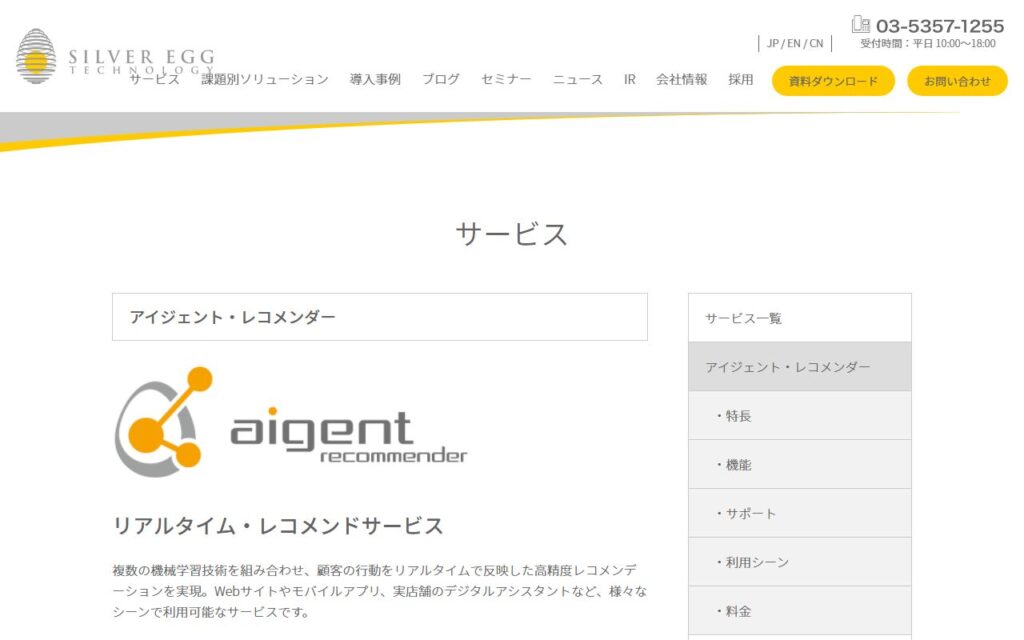Click the phone icon beside 03-5357-1255
1024x640 pixels.
(860, 25)
